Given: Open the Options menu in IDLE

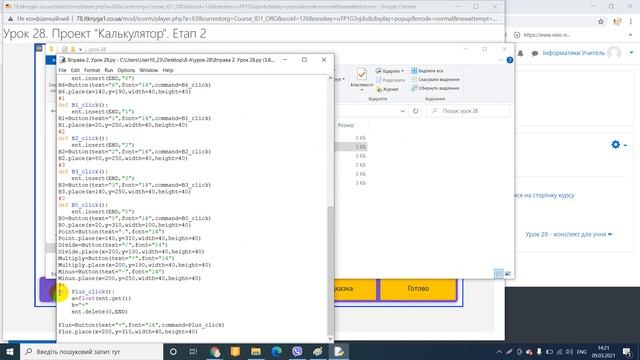Looking at the screenshot, I should 126,70.
